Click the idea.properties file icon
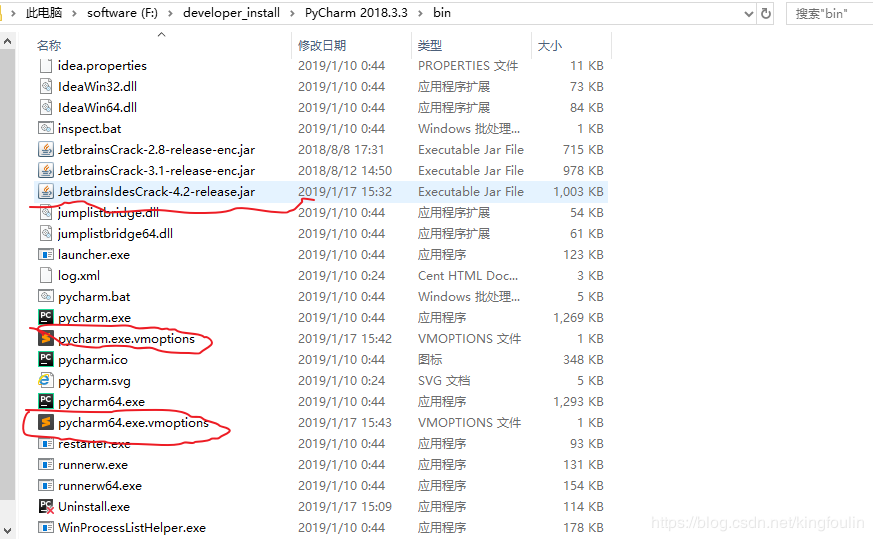 pos(46,66)
